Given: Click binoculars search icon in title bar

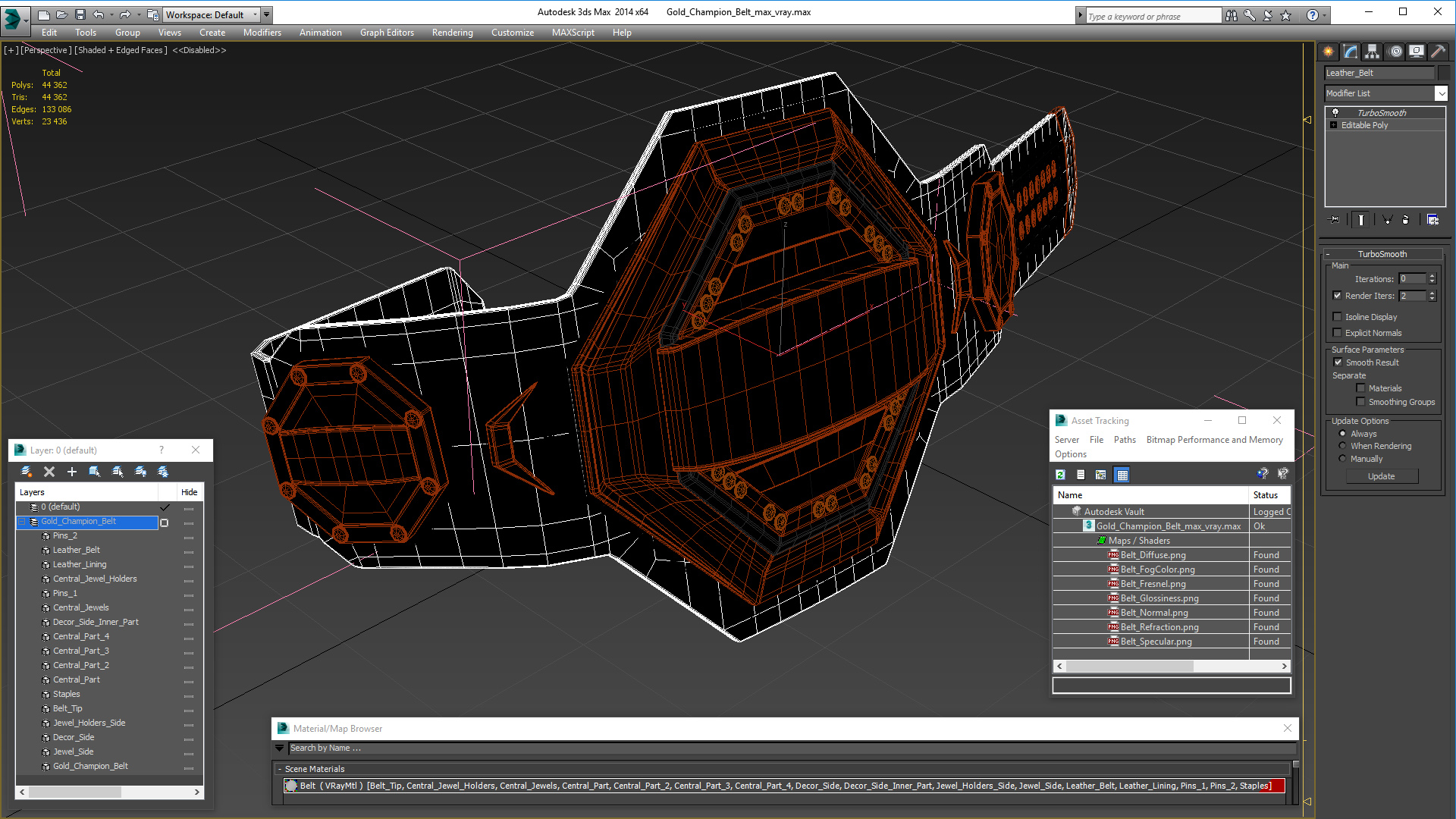Looking at the screenshot, I should [1231, 15].
